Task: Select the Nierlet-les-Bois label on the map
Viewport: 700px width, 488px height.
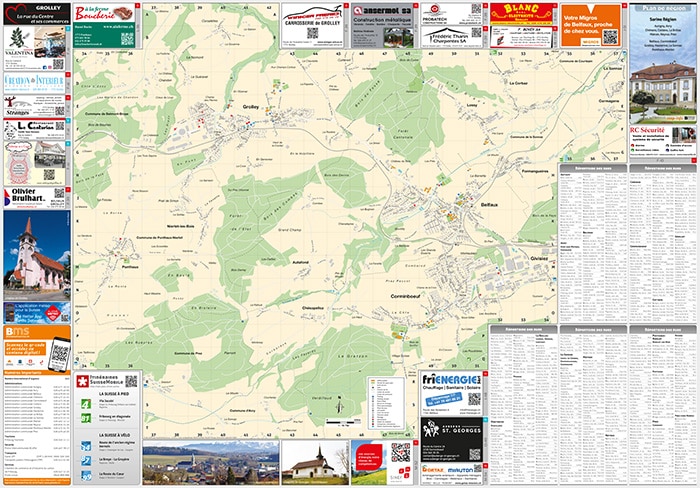Action: click(x=181, y=226)
